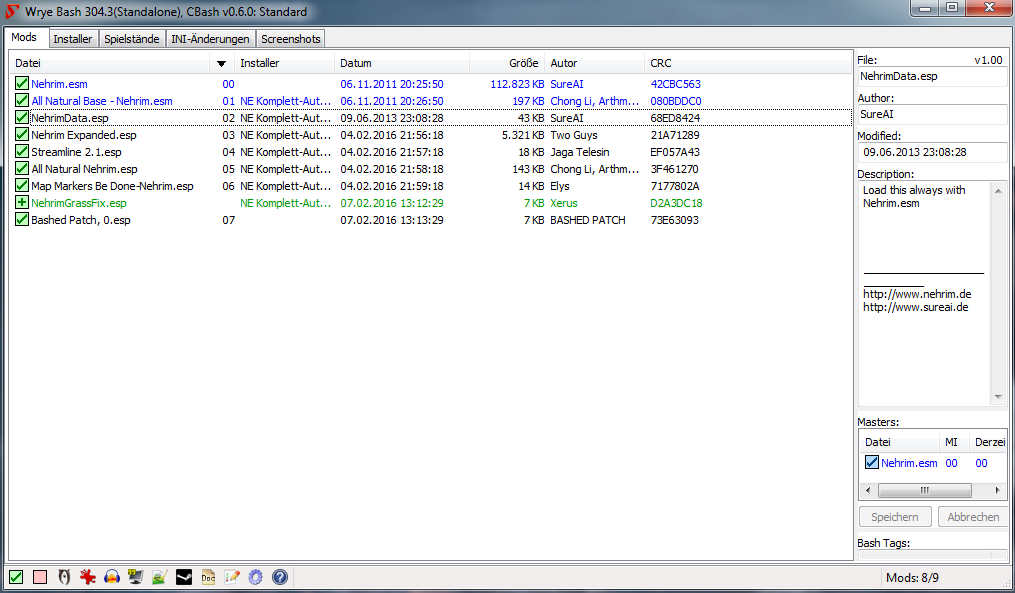Image resolution: width=1015 pixels, height=593 pixels.
Task: Sort the mod list by Größe column
Action: click(523, 64)
